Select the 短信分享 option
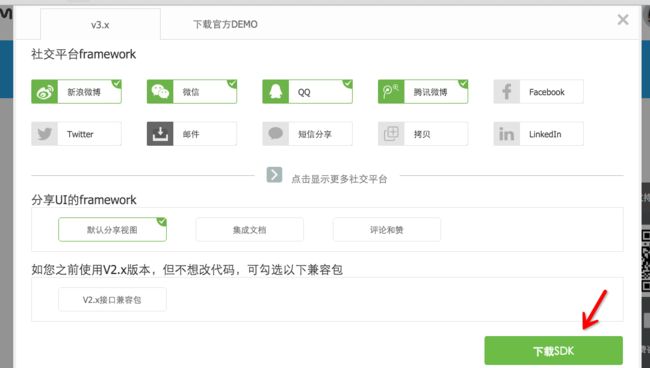Viewport: 650px width, 368px height. coord(308,134)
